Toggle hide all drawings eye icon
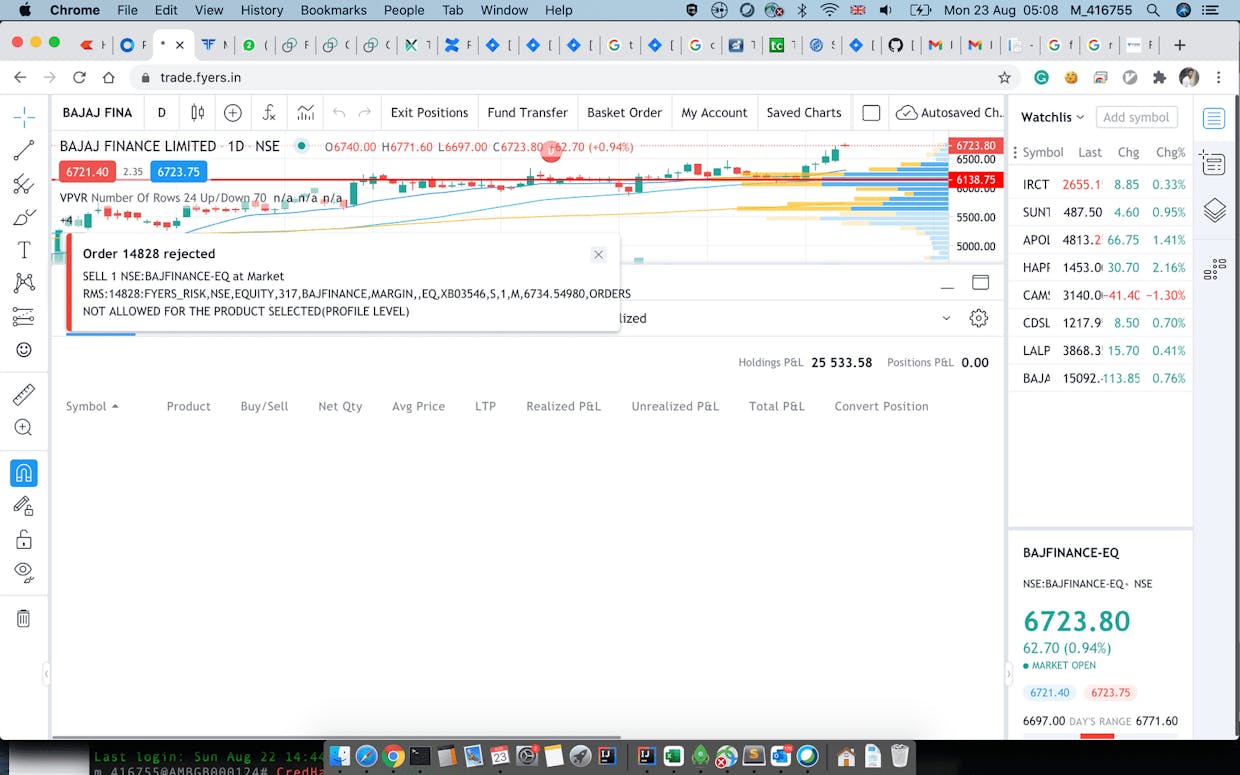1240x775 pixels. [24, 572]
